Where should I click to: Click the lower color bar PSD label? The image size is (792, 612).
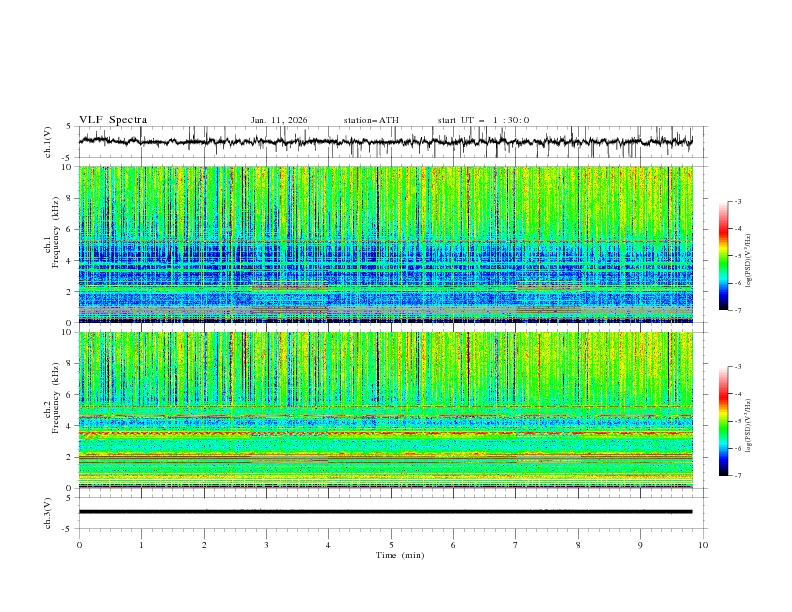749,426
